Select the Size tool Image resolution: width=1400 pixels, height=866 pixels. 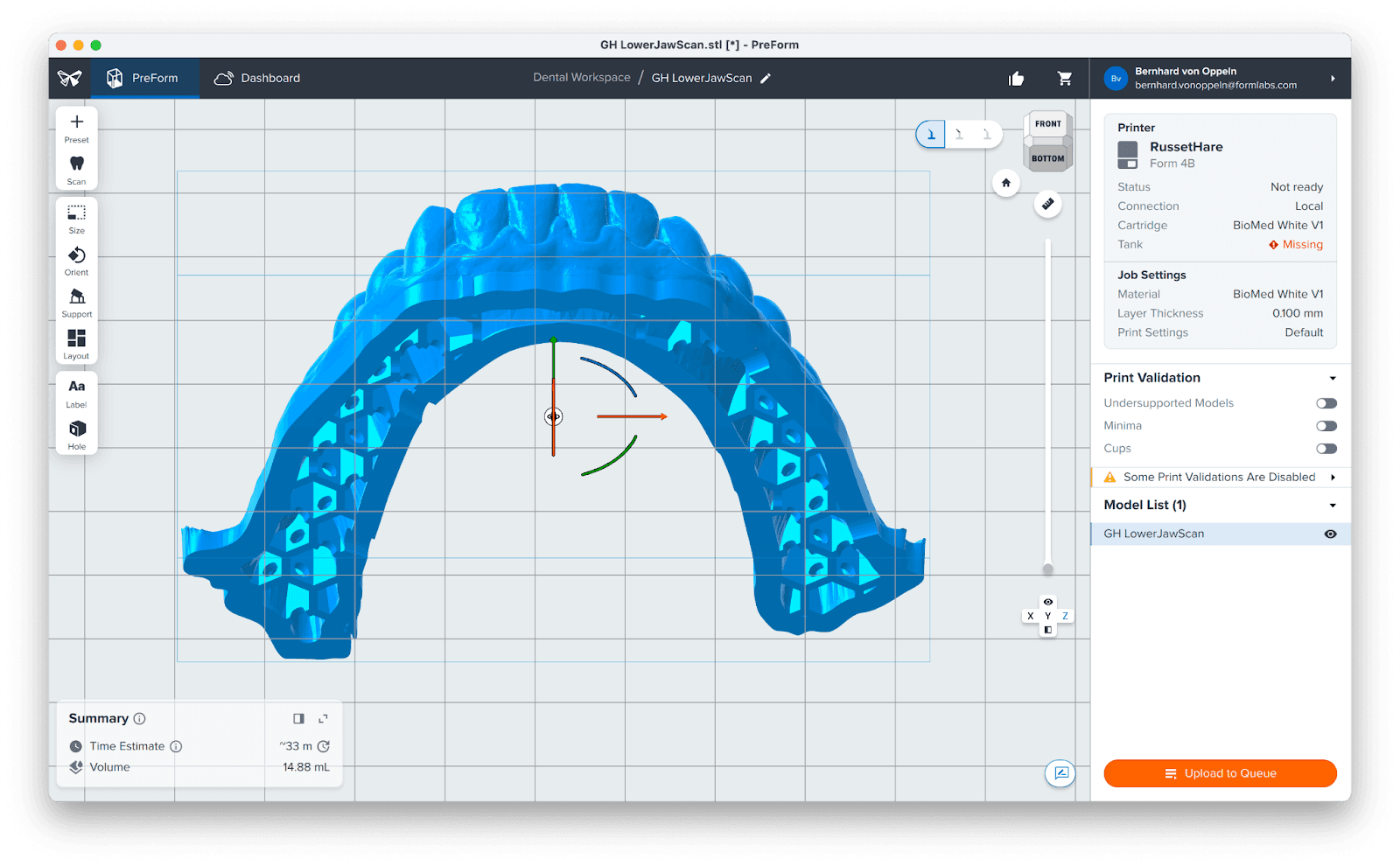pyautogui.click(x=77, y=213)
